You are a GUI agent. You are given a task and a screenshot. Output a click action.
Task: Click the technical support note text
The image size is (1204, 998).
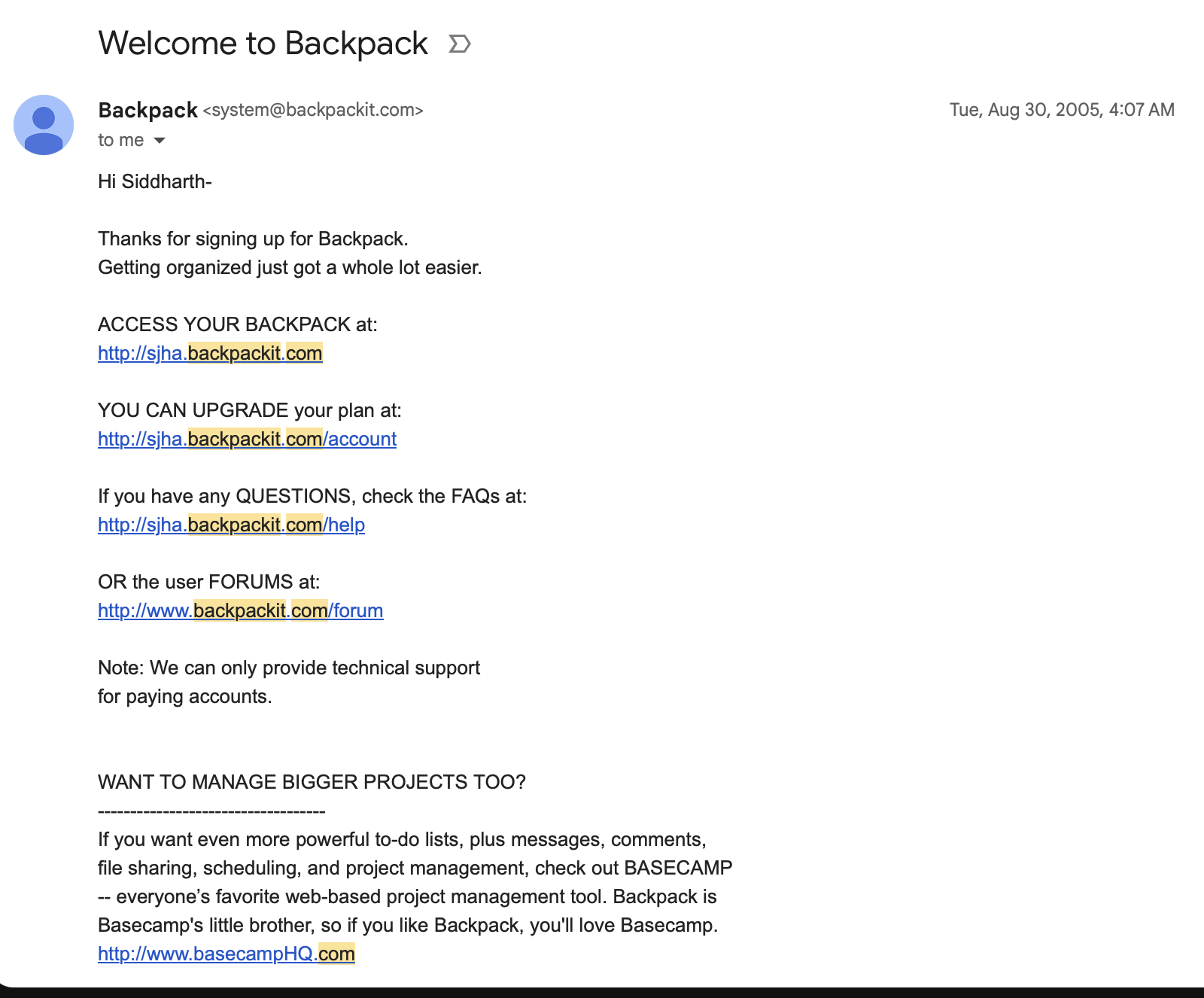click(x=288, y=668)
